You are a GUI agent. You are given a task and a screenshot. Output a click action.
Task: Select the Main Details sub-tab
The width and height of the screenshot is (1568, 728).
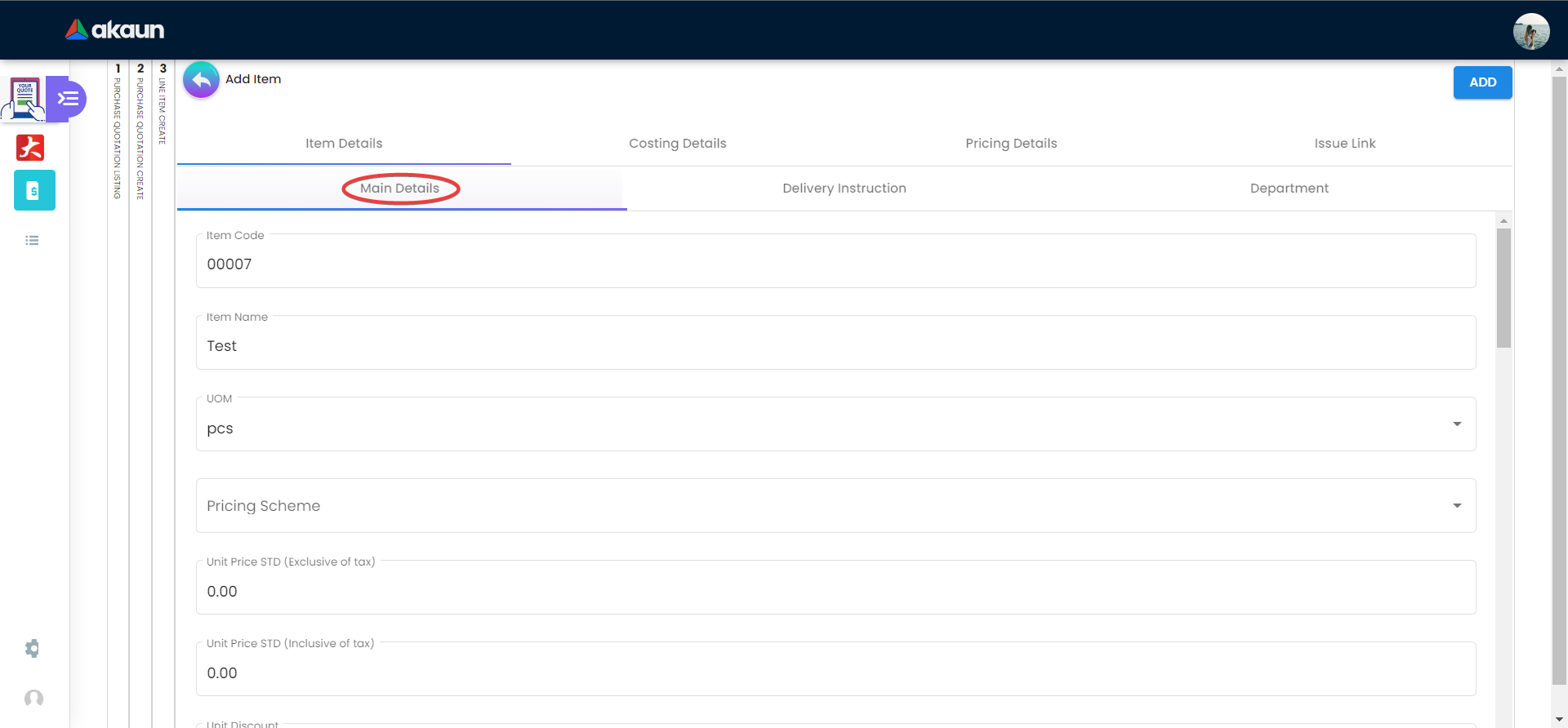point(400,189)
